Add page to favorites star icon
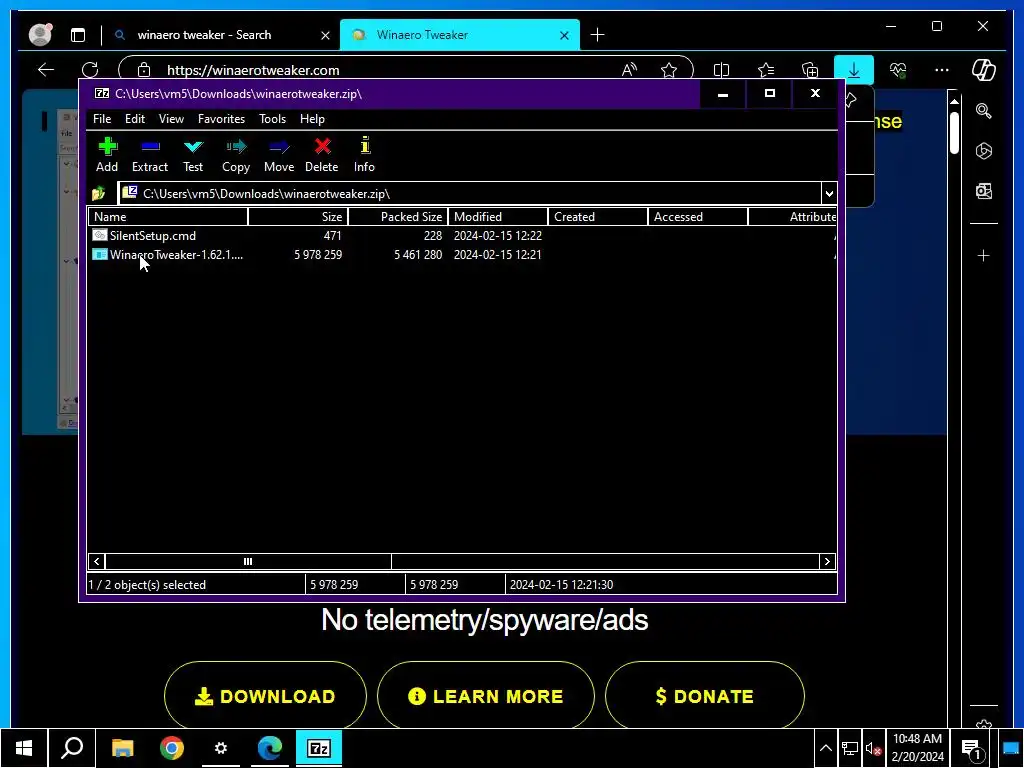This screenshot has height=768, width=1024. [x=669, y=70]
